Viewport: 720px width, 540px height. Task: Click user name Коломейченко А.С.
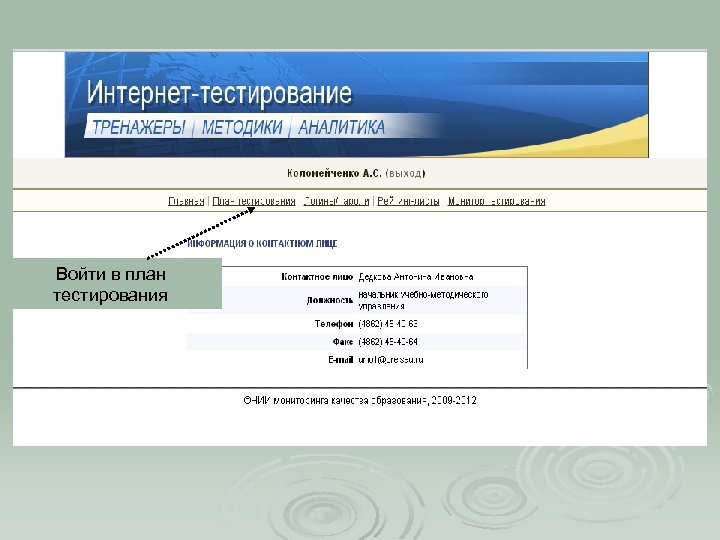coord(334,174)
